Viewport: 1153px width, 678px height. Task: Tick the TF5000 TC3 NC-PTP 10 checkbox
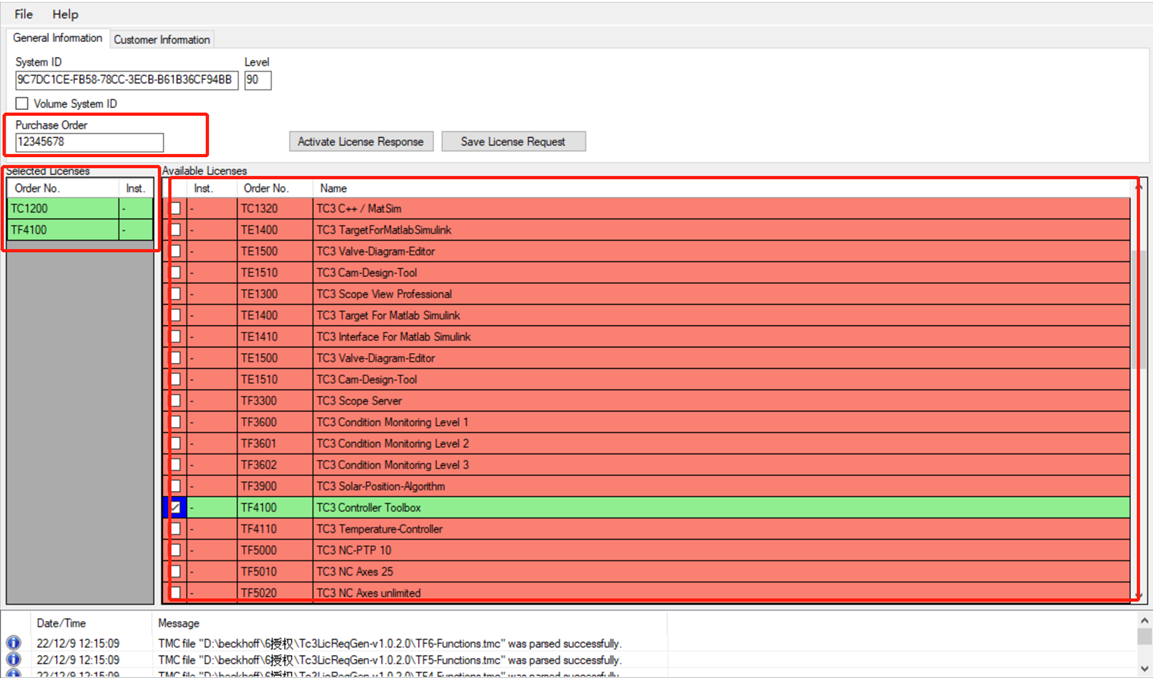click(176, 550)
